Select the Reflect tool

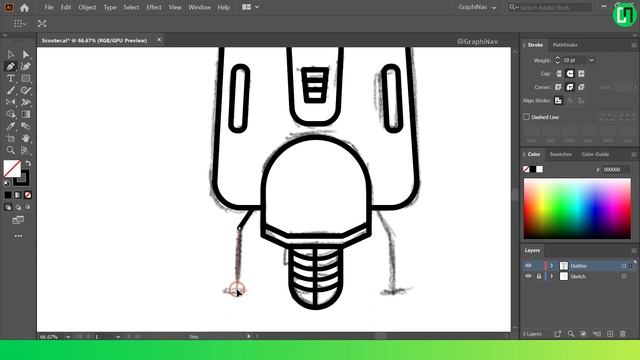[x=11, y=102]
